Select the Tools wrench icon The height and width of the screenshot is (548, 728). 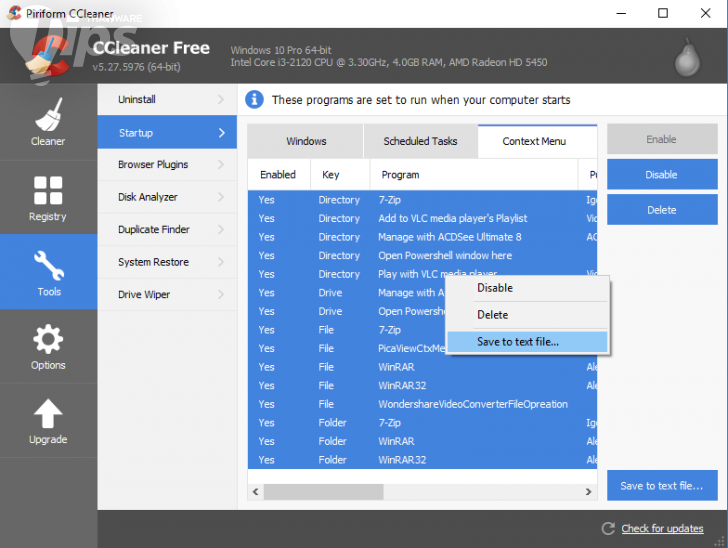(x=49, y=266)
